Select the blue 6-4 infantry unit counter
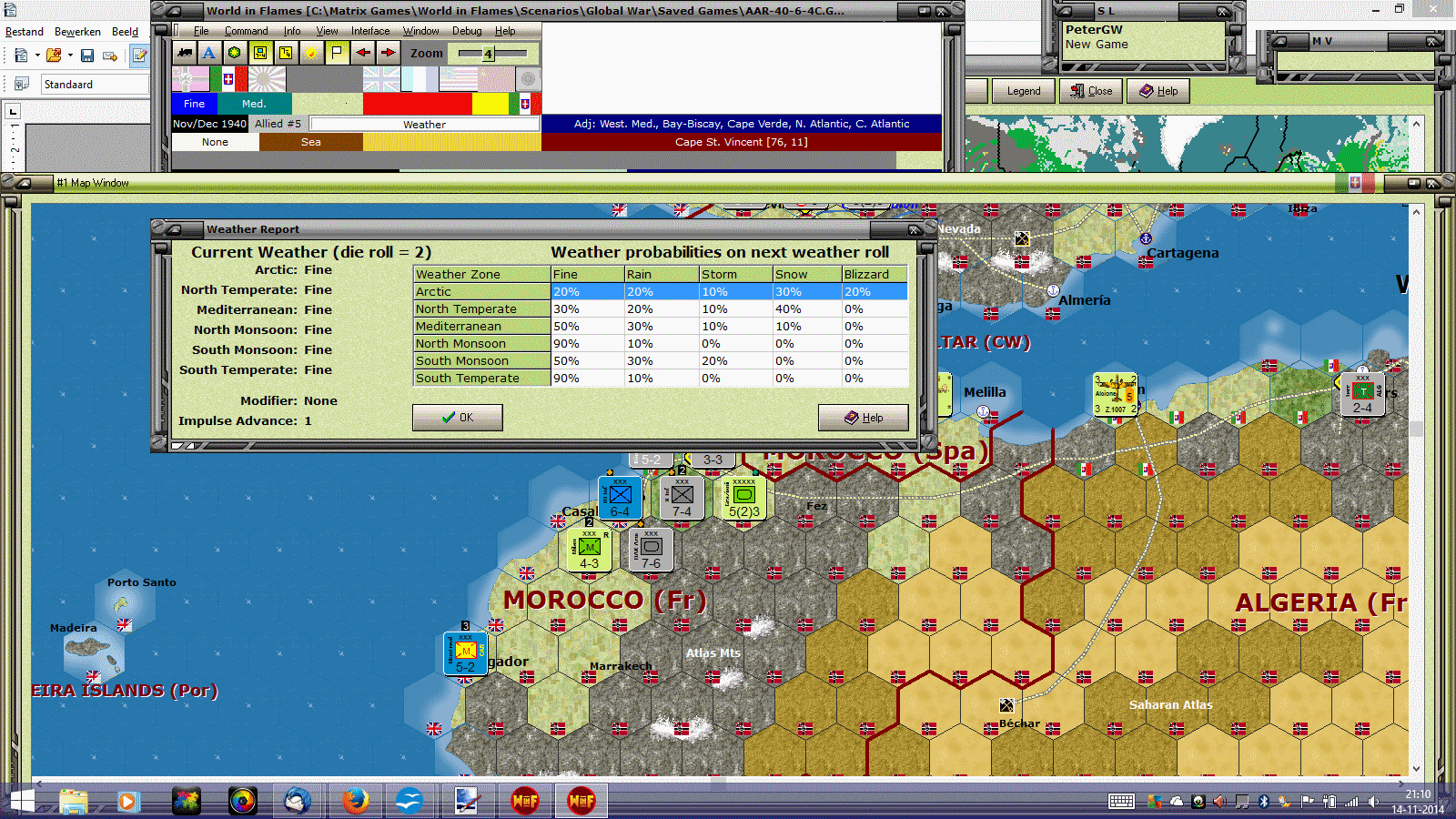 pyautogui.click(x=620, y=499)
